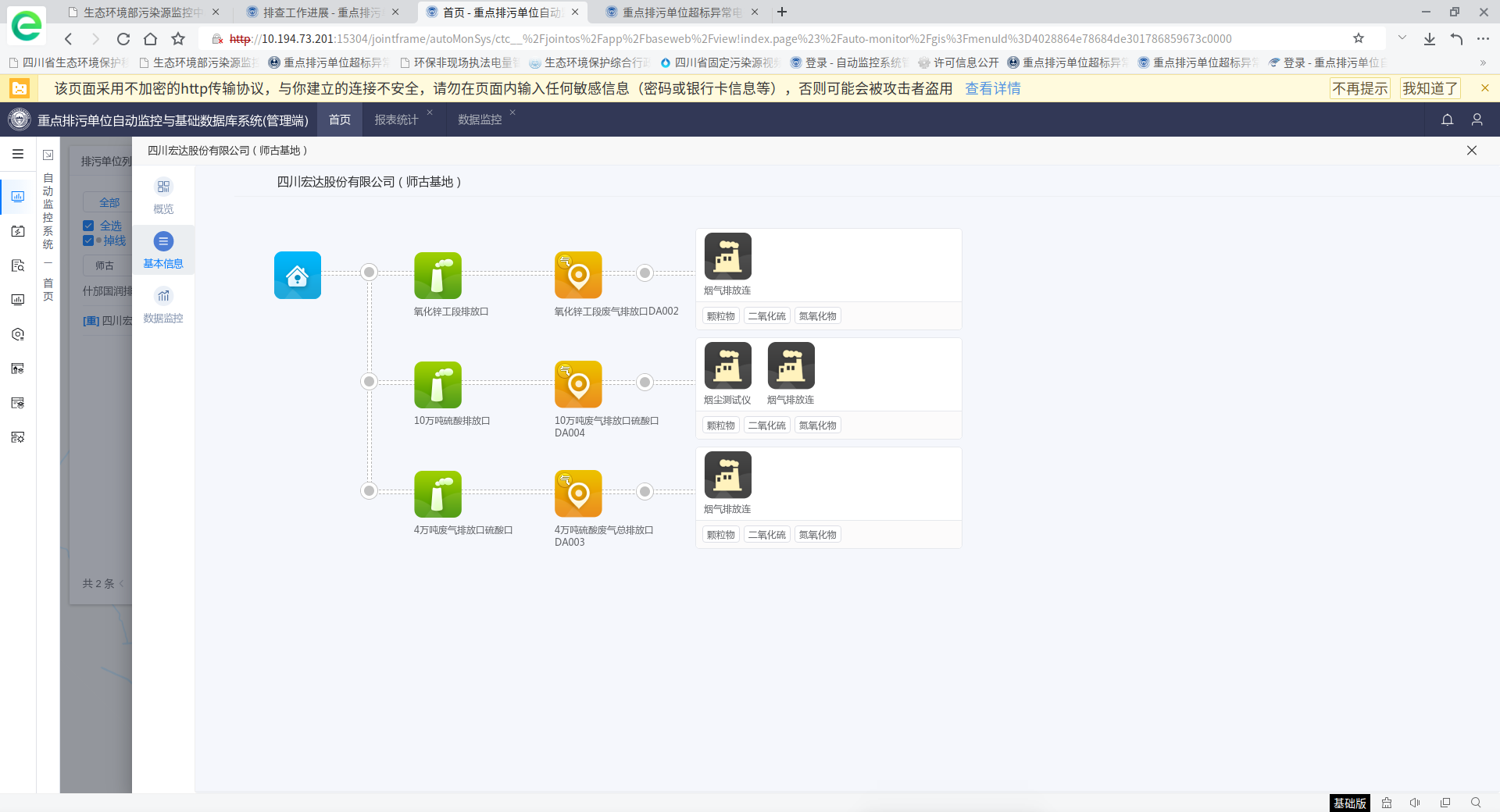Select 4万吨废气排放口硫酸口 green chimney icon
This screenshot has height=812, width=1500.
[437, 493]
